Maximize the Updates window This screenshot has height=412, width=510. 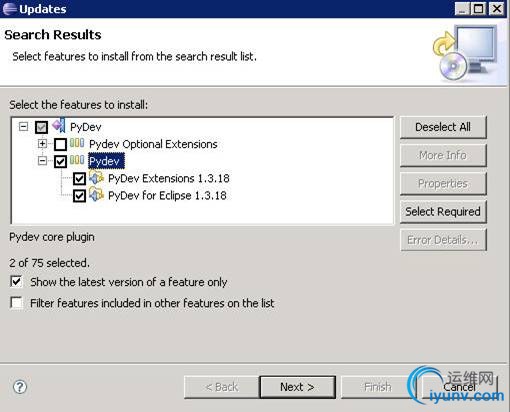point(479,9)
